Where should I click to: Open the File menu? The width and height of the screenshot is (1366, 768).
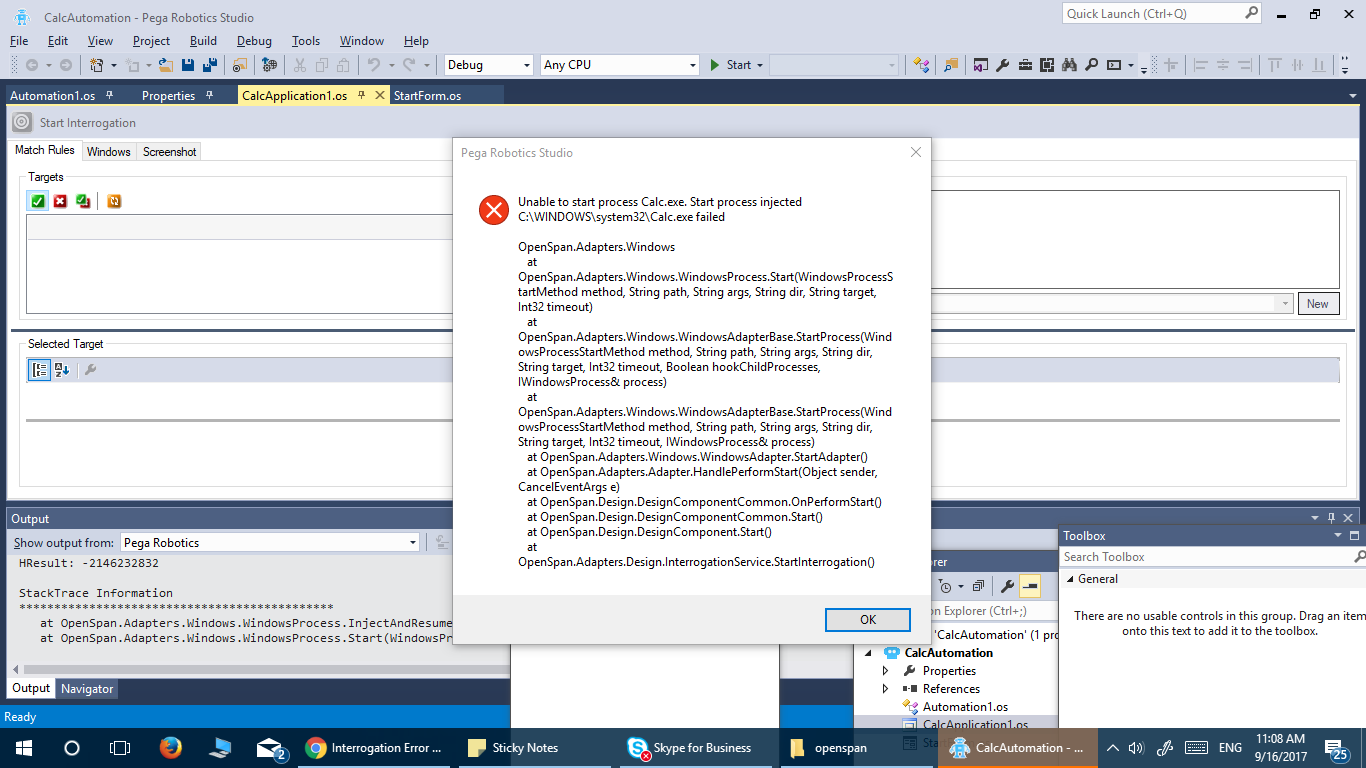19,41
